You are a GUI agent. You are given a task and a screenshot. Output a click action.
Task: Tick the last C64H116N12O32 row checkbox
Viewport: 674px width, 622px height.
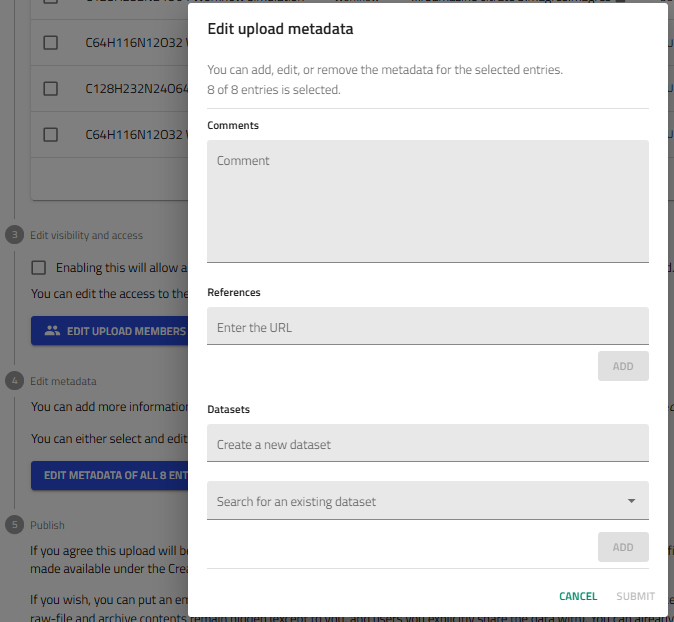click(x=51, y=135)
